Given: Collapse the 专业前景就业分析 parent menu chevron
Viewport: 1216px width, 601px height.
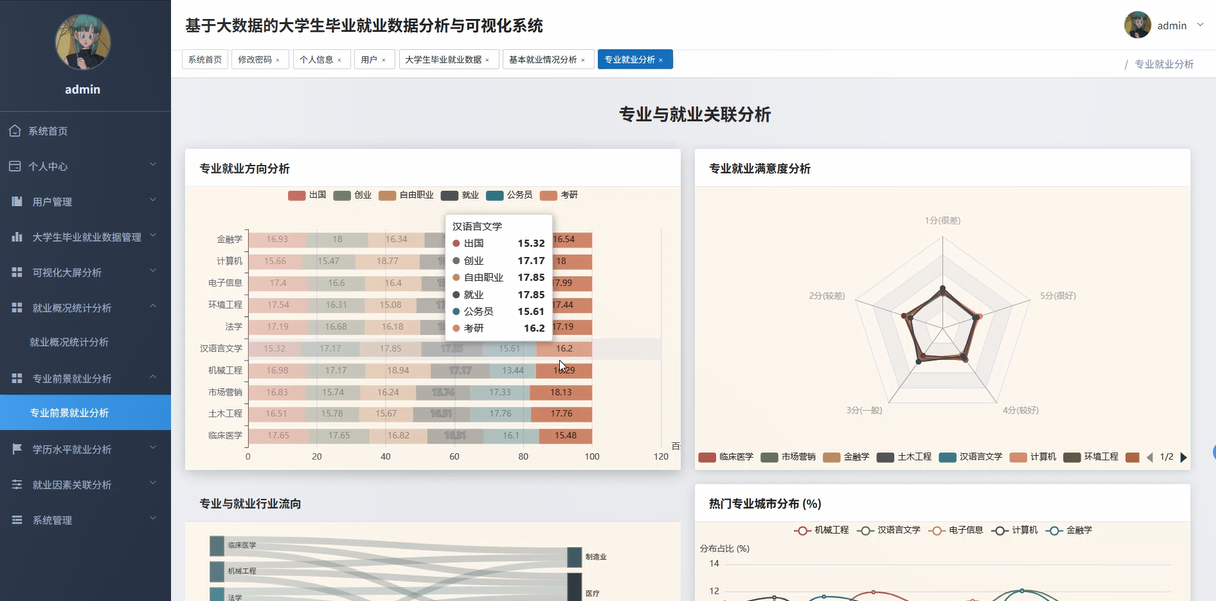Looking at the screenshot, I should [x=153, y=377].
